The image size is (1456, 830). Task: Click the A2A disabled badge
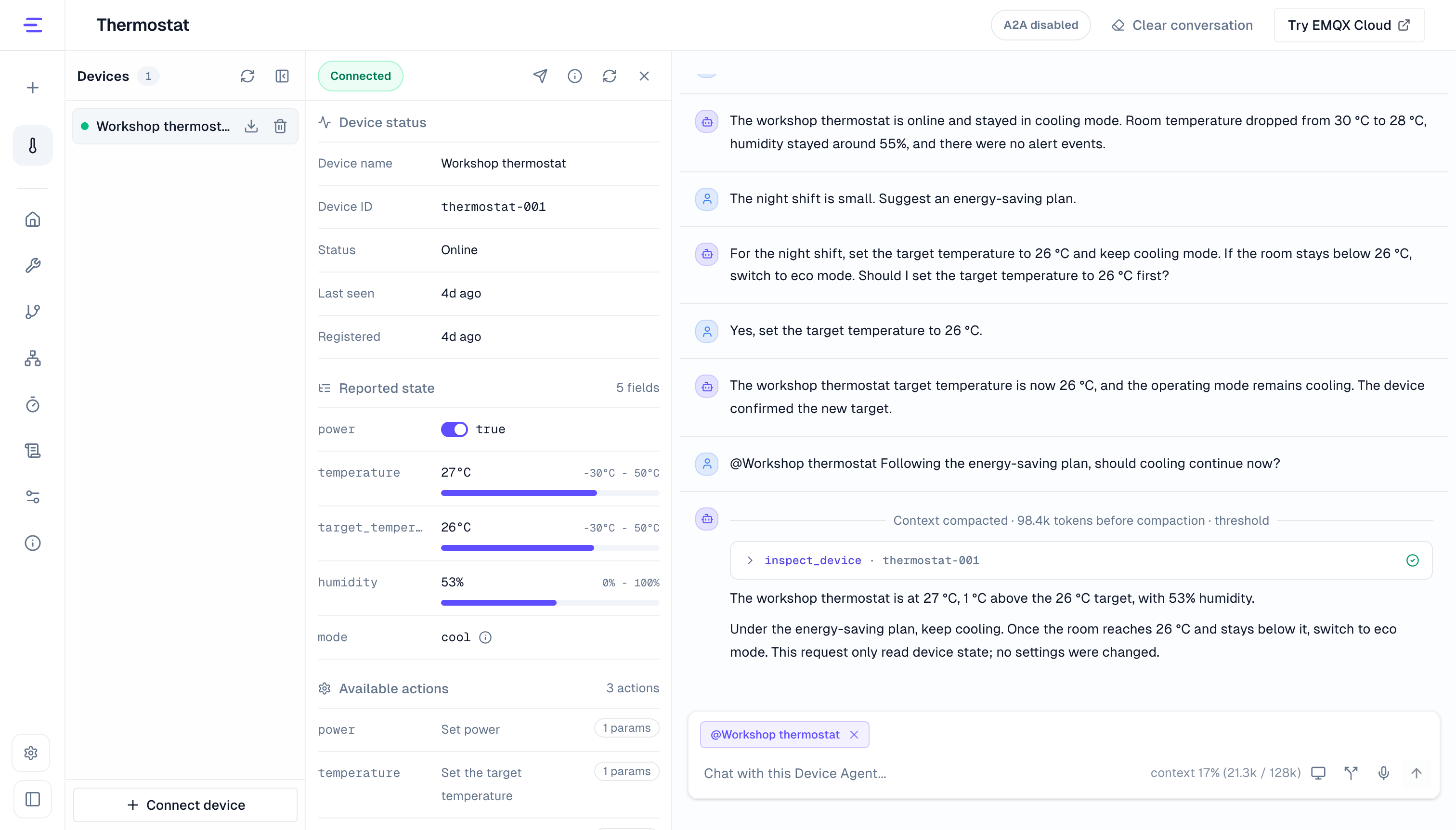(1040, 25)
